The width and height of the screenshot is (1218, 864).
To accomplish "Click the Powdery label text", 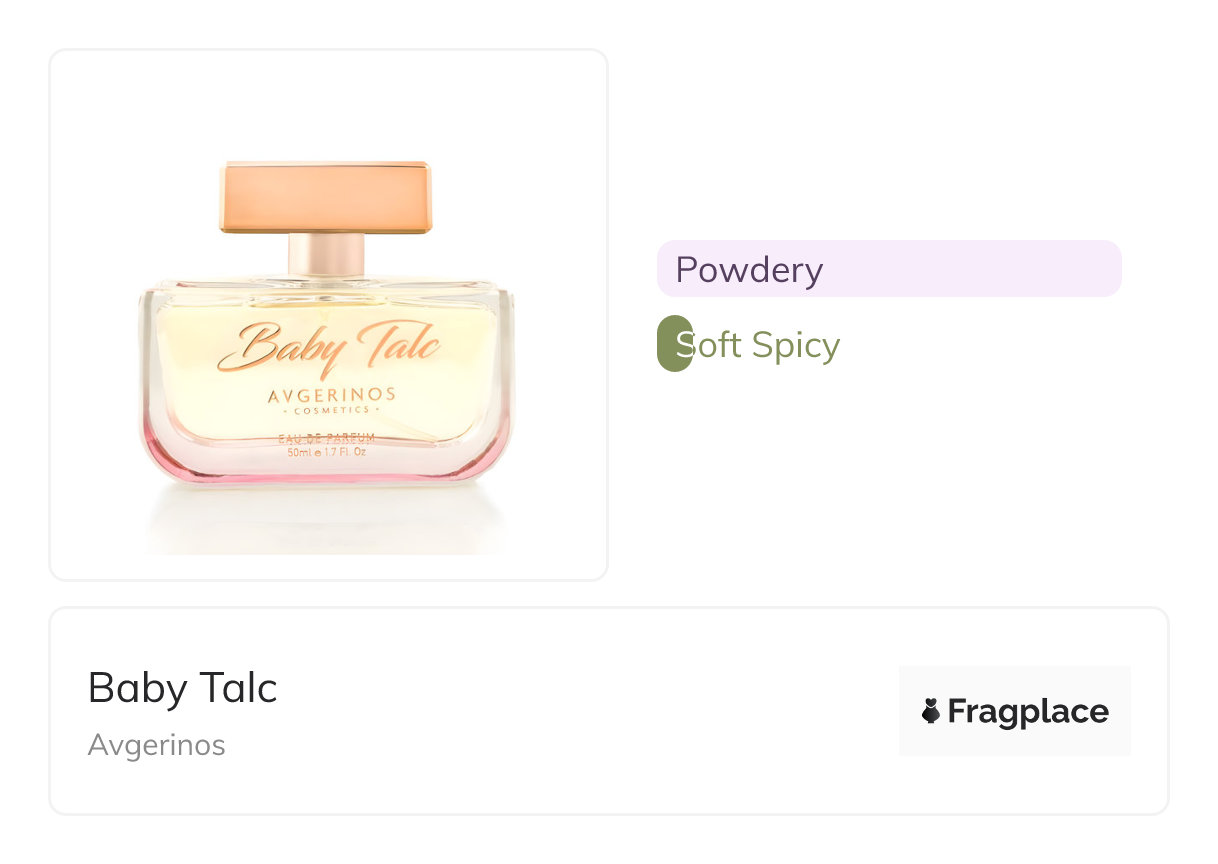I will (749, 270).
